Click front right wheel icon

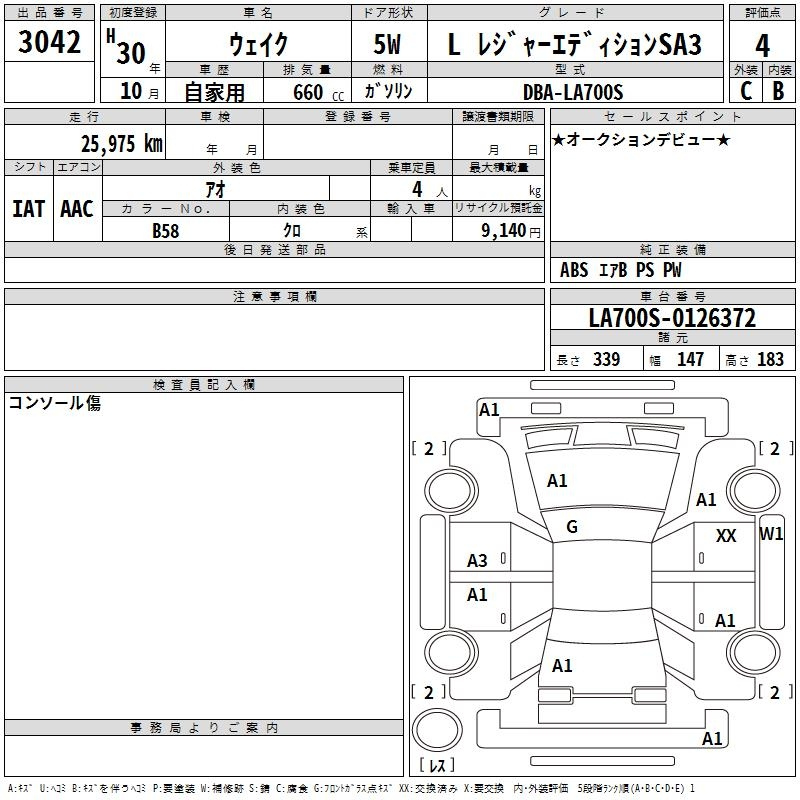[x=753, y=491]
